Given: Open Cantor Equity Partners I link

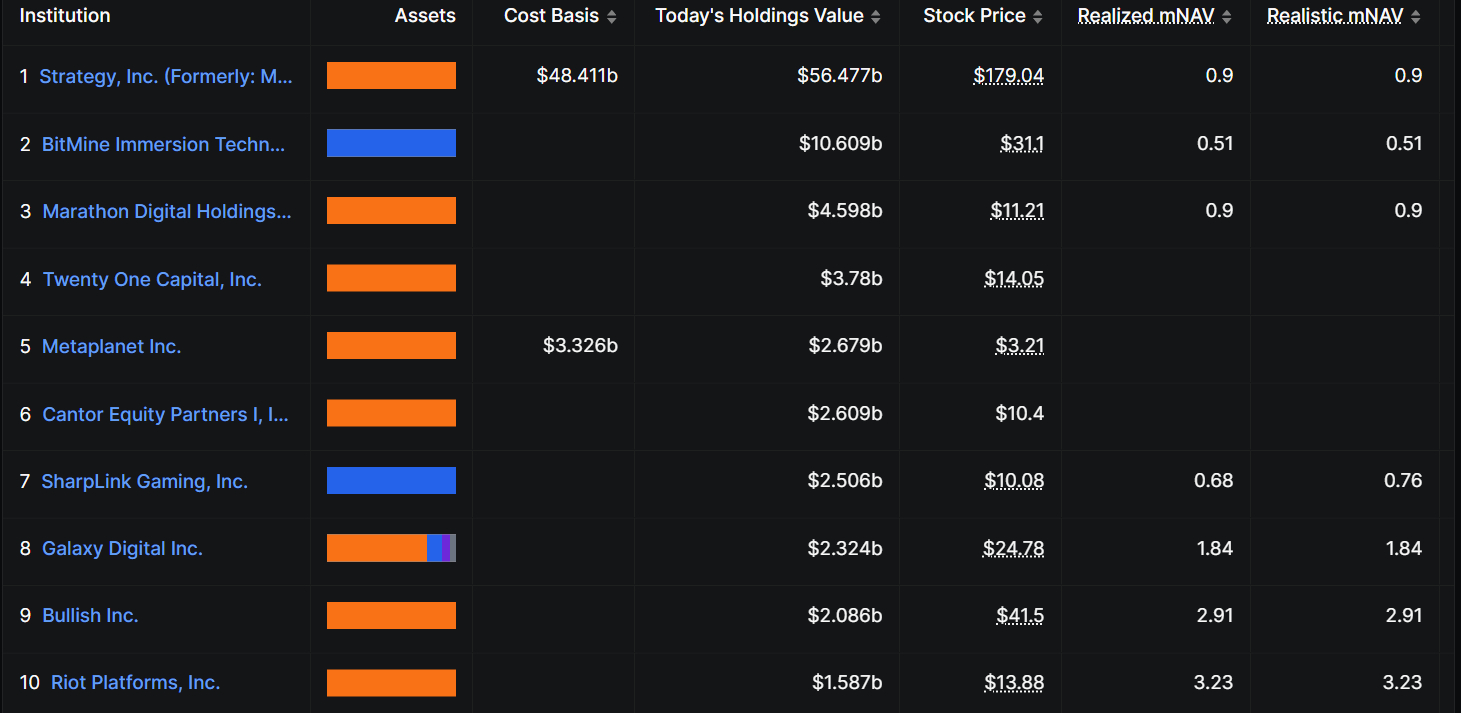Looking at the screenshot, I should pos(165,414).
